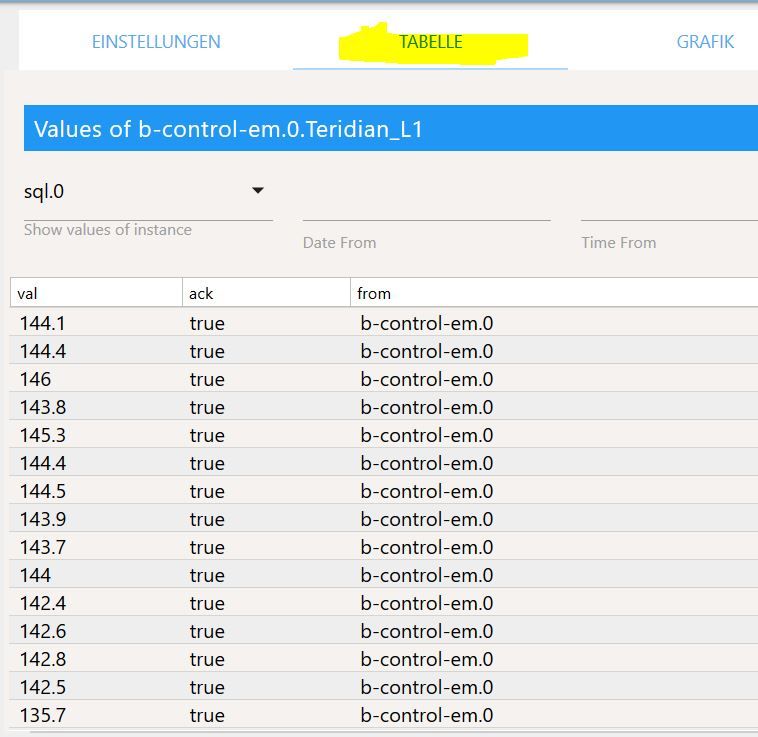Image resolution: width=758 pixels, height=737 pixels.
Task: Click the Show values of instance label
Action: click(108, 230)
